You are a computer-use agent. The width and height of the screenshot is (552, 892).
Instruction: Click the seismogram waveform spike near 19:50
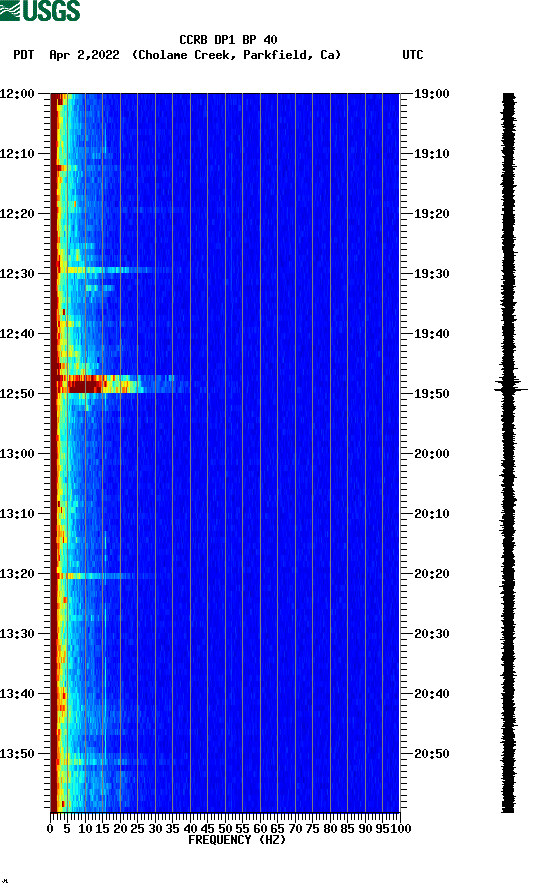pos(510,389)
